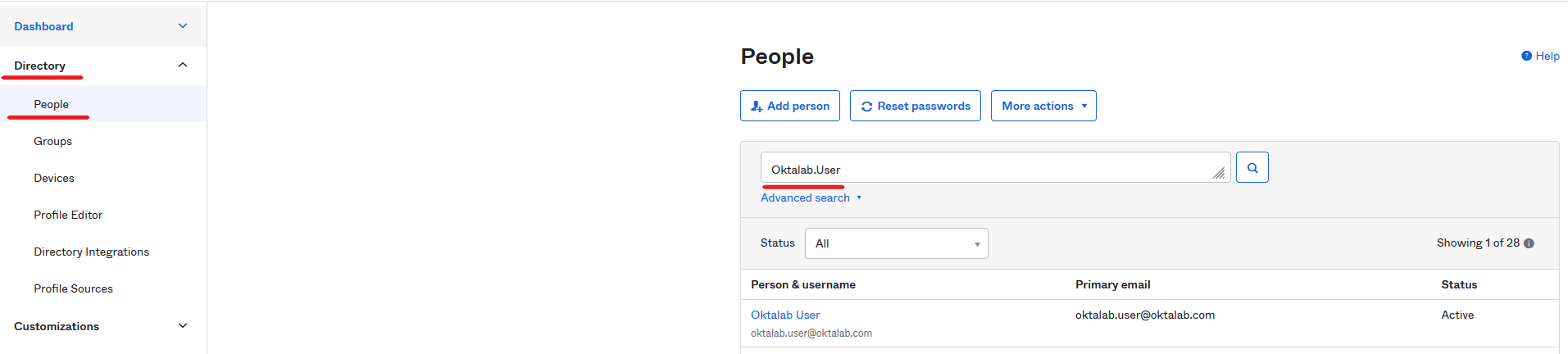Go to Devices in sidebar
The height and width of the screenshot is (354, 1568).
tap(53, 178)
